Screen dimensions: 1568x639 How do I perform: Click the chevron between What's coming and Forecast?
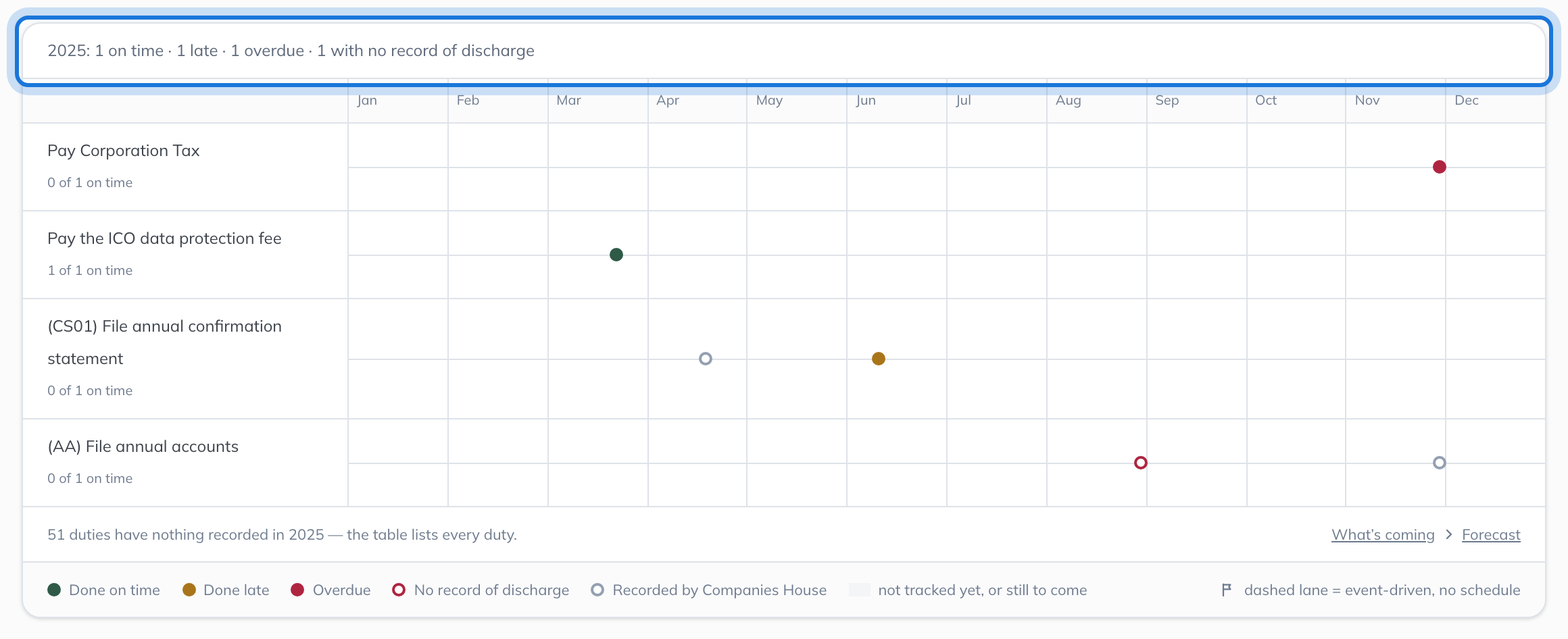(1448, 534)
